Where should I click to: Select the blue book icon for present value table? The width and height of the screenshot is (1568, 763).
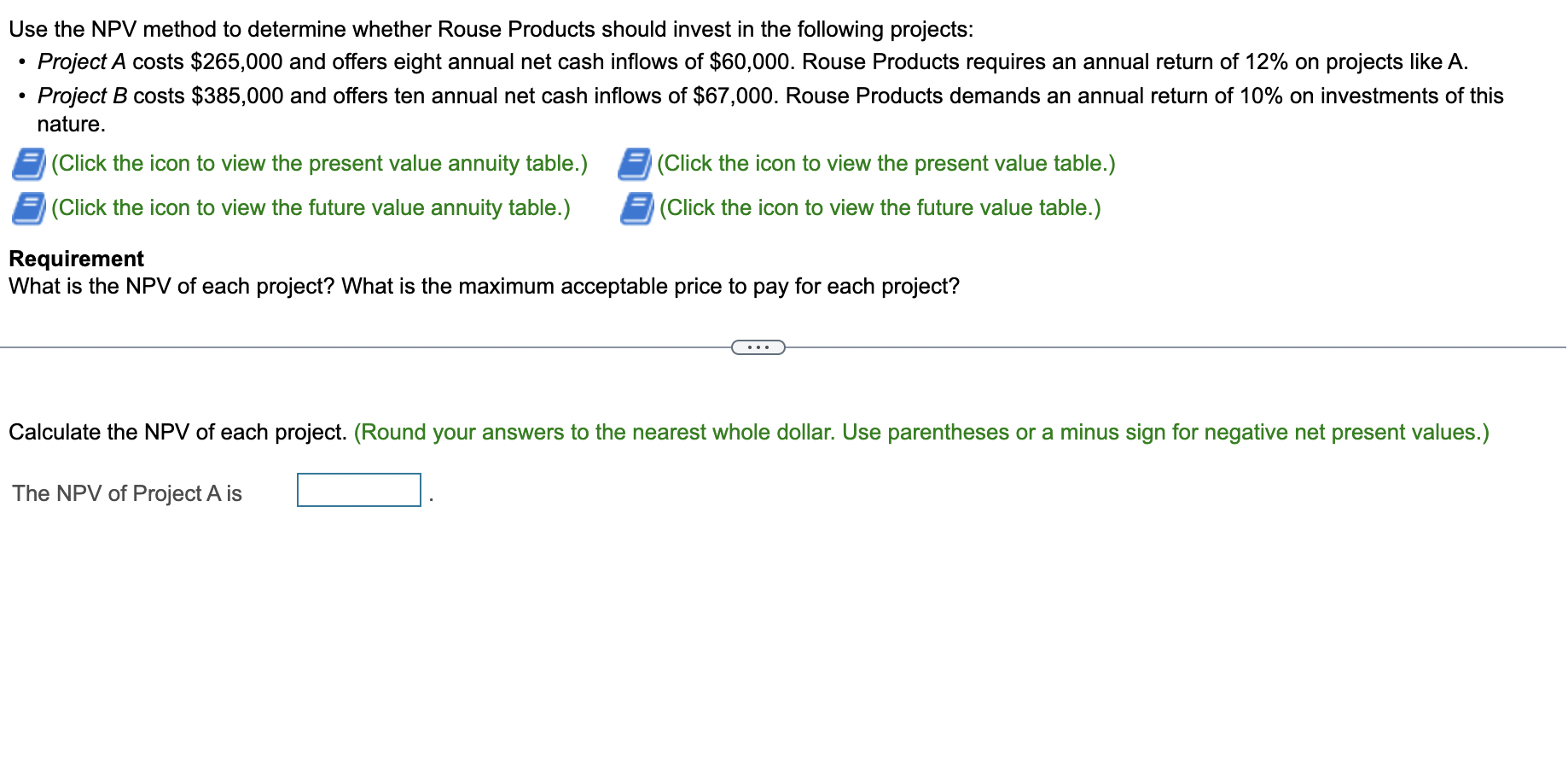pos(635,163)
